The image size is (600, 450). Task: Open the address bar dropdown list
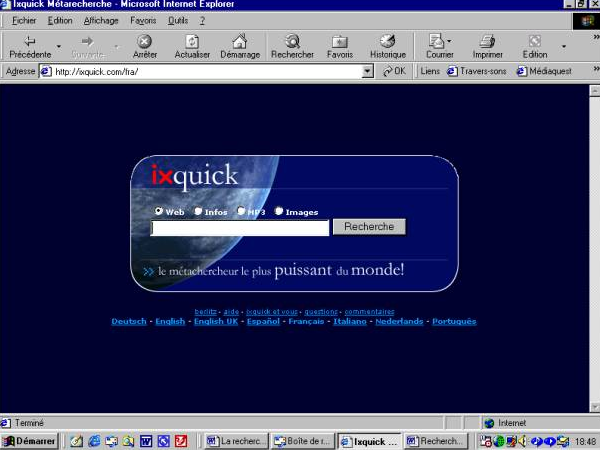[367, 71]
